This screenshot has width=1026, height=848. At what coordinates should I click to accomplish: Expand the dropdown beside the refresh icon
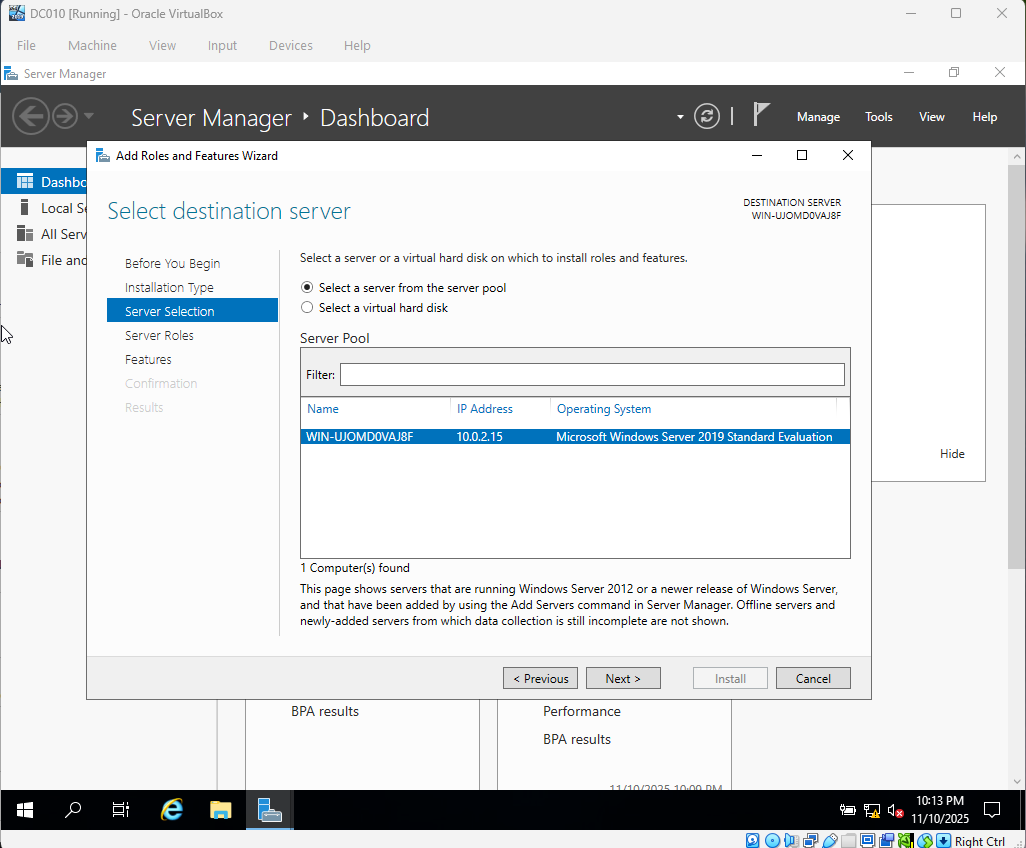(x=679, y=116)
